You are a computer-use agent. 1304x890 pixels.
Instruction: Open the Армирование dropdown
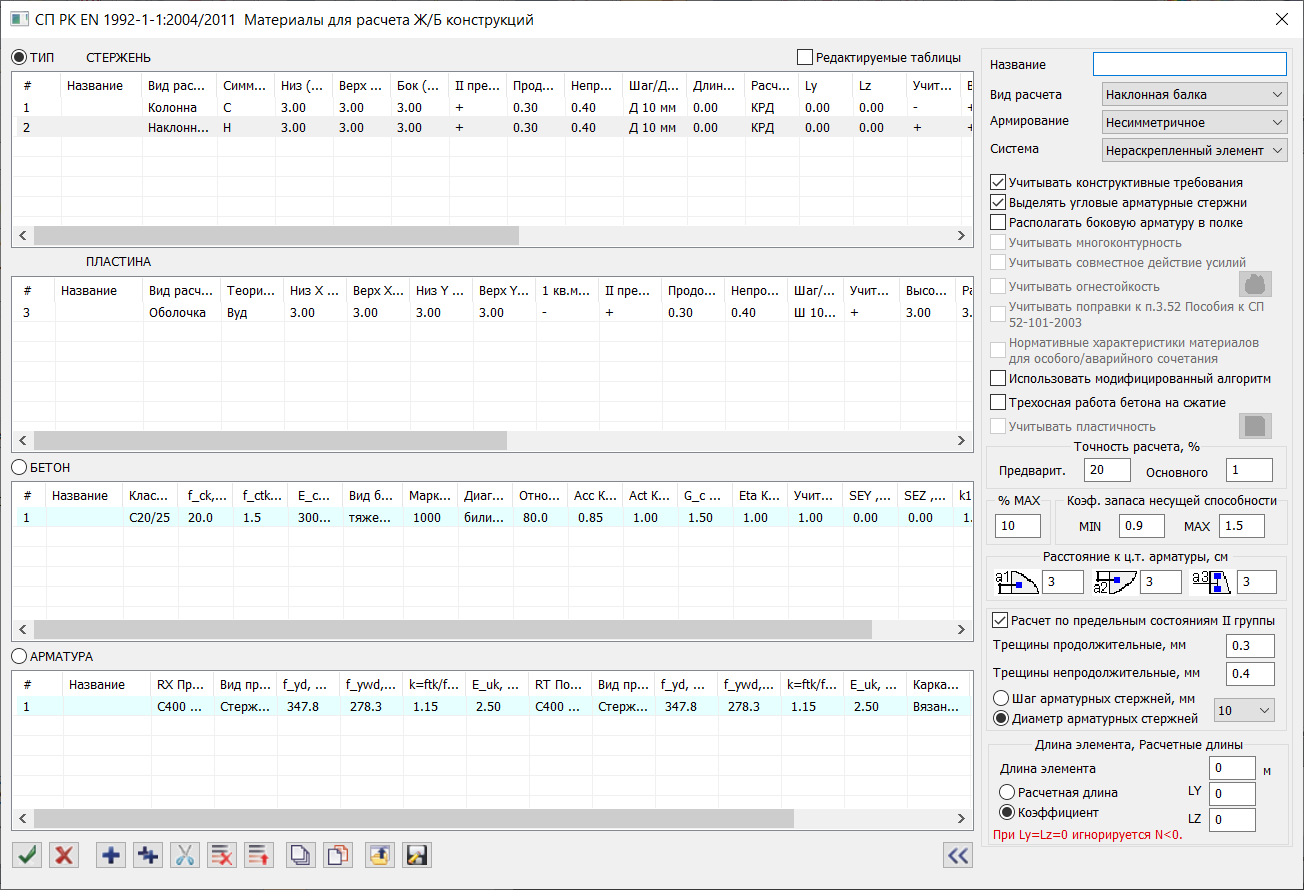pos(1194,122)
